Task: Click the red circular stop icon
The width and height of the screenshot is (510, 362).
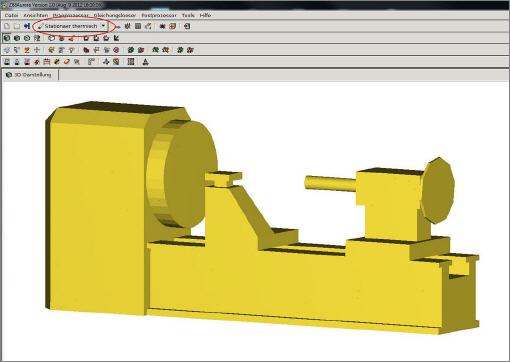Action: [116, 50]
